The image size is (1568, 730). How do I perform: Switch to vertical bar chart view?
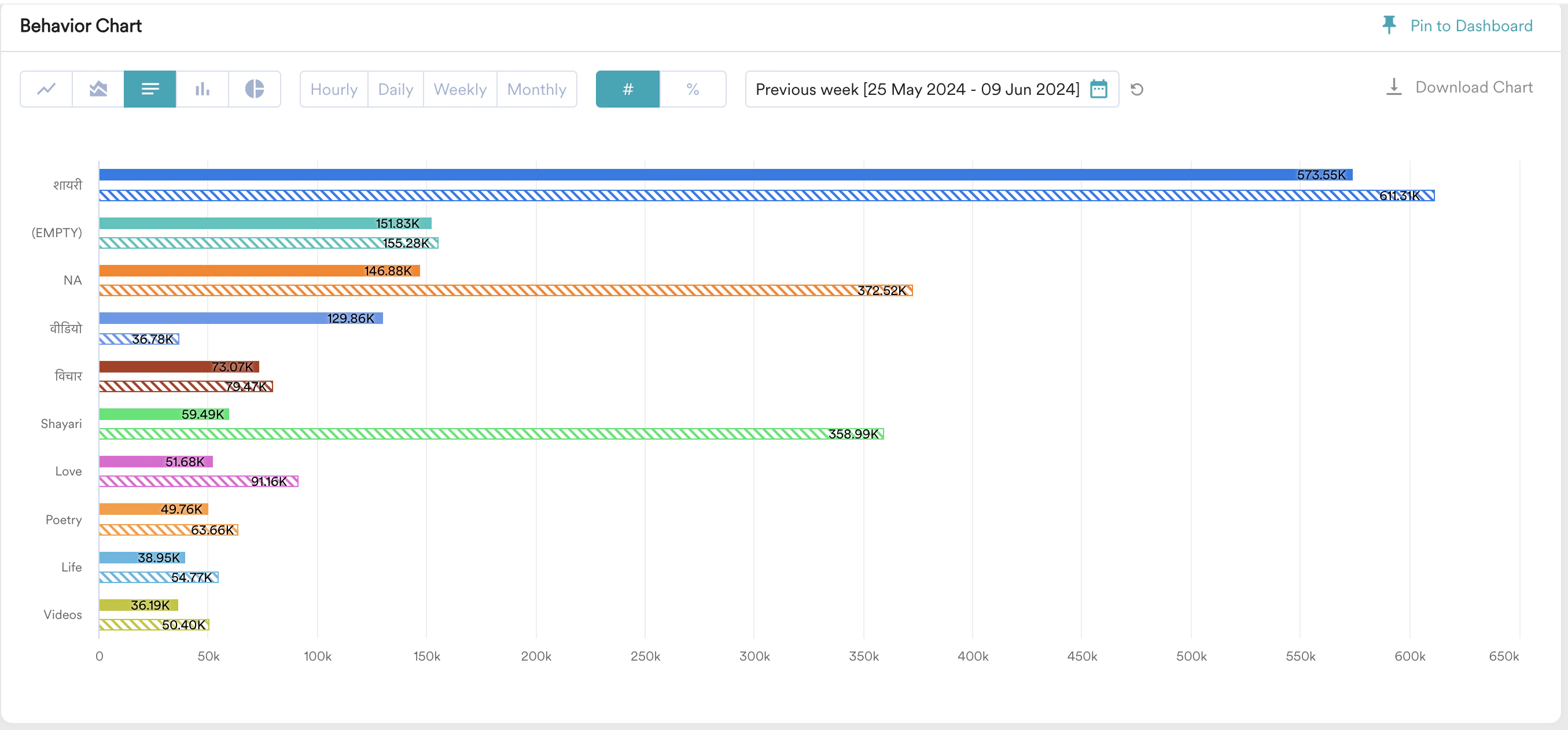pyautogui.click(x=202, y=90)
